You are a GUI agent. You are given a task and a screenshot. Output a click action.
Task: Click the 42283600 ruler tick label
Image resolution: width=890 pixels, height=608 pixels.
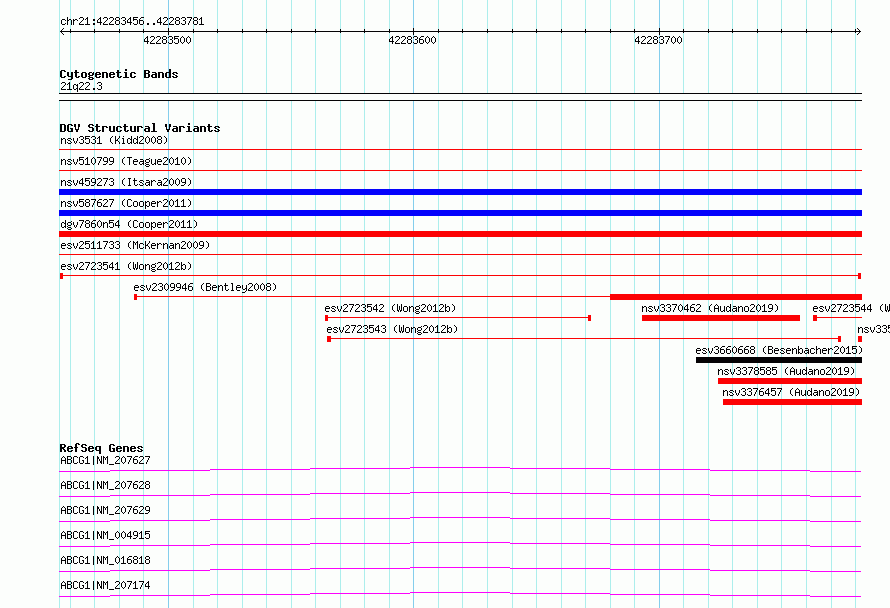(413, 40)
